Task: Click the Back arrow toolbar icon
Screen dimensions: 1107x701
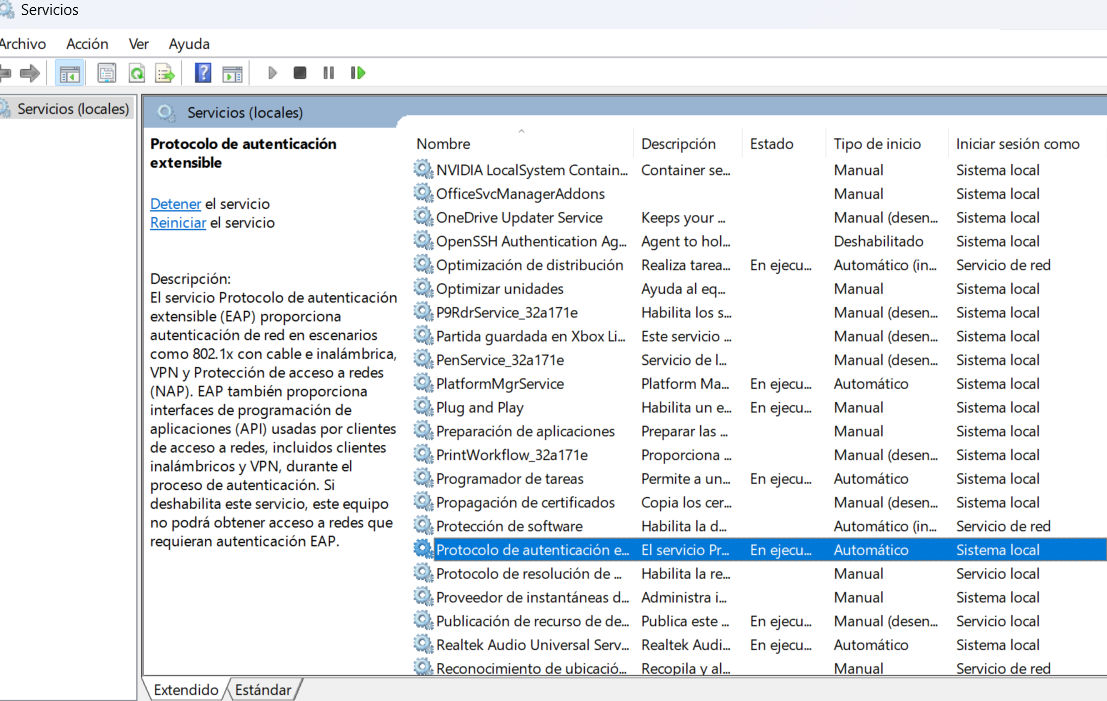Action: pyautogui.click(x=5, y=73)
